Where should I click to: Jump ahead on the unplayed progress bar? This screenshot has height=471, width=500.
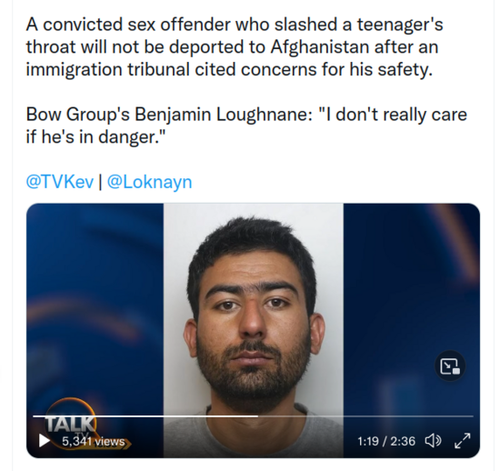pos(366,416)
